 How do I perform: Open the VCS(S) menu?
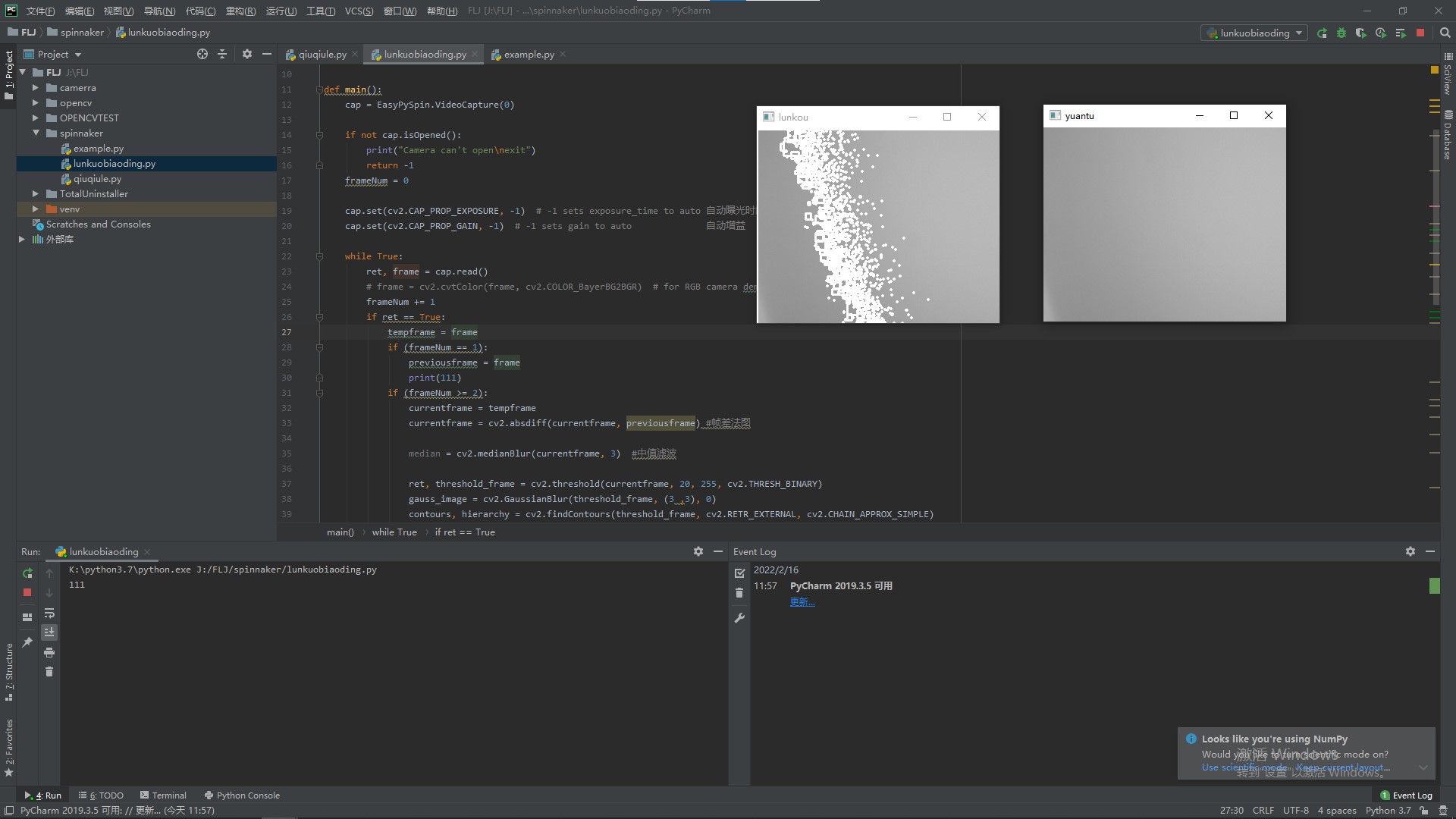pos(359,11)
